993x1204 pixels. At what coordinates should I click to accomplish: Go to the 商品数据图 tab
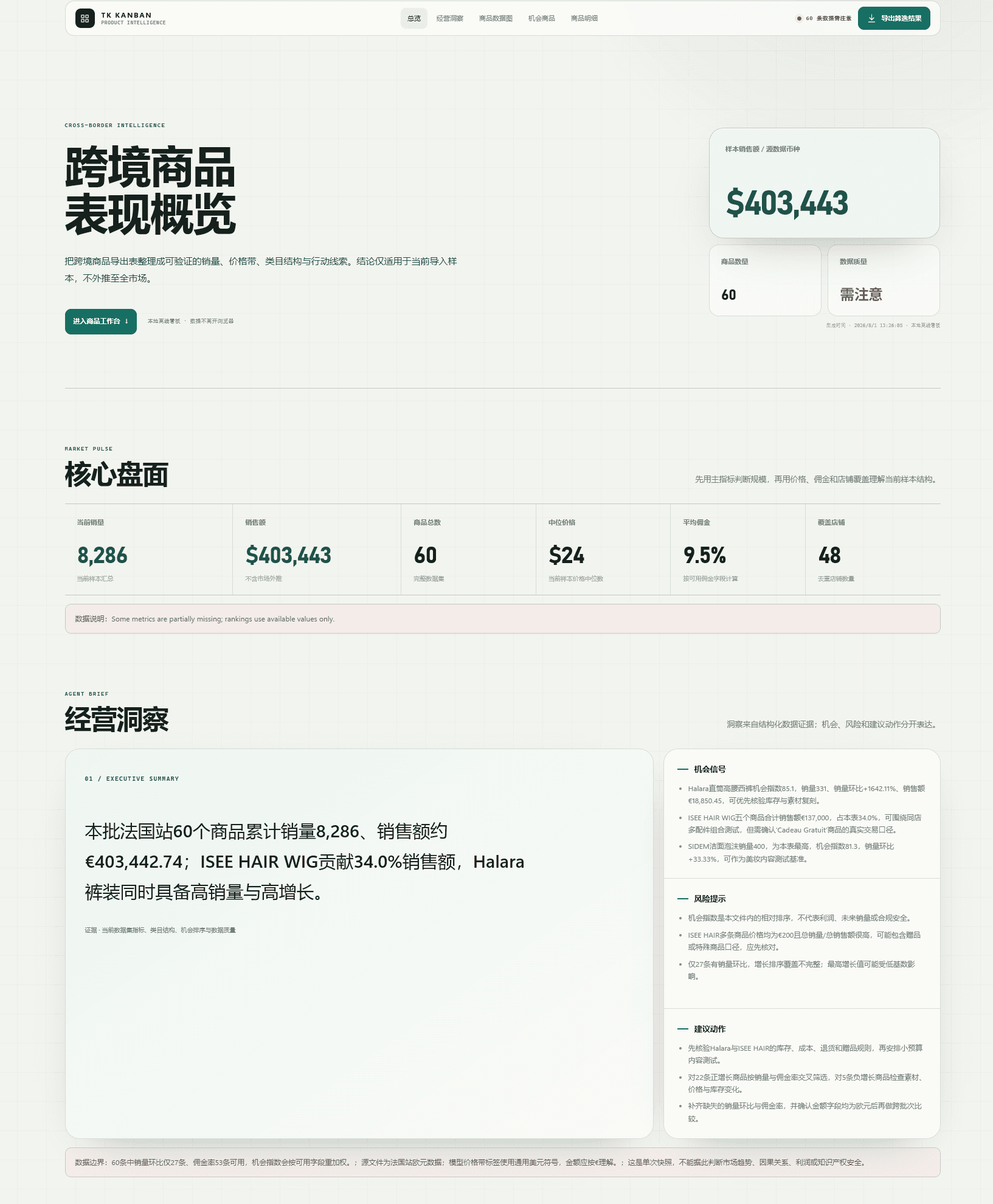pyautogui.click(x=496, y=18)
